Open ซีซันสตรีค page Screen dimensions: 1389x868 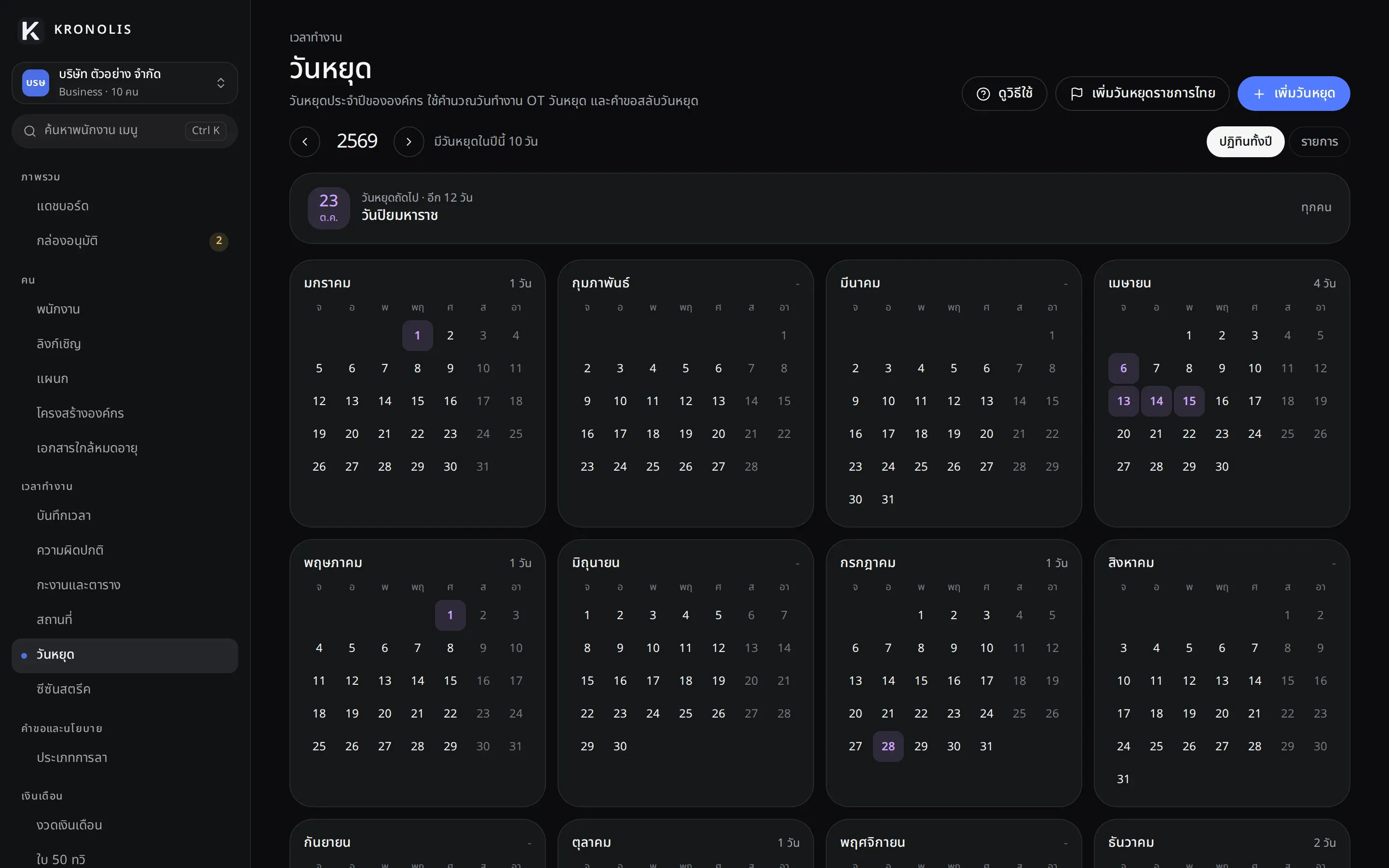click(x=124, y=690)
